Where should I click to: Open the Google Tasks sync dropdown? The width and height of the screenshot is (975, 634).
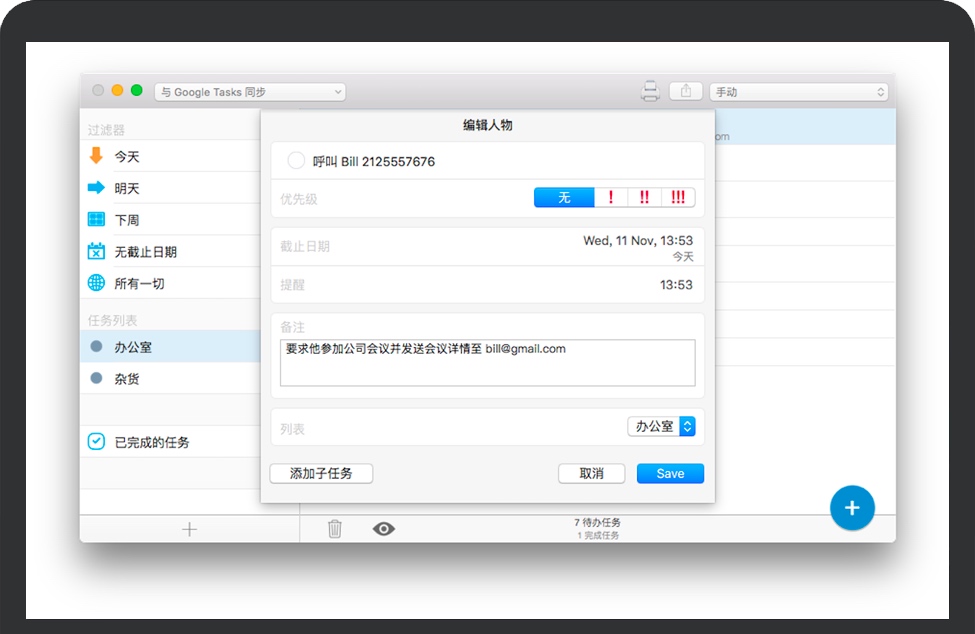pos(250,92)
